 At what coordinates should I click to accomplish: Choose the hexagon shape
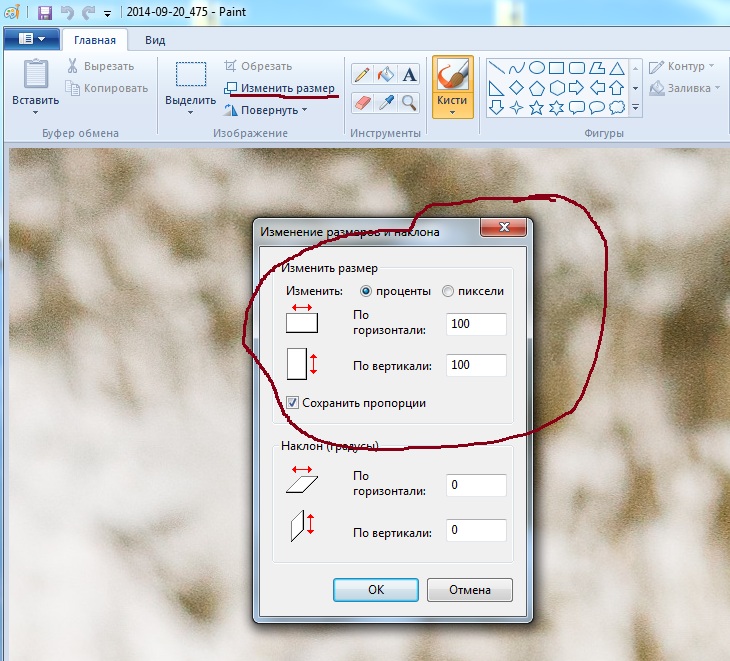[x=557, y=88]
